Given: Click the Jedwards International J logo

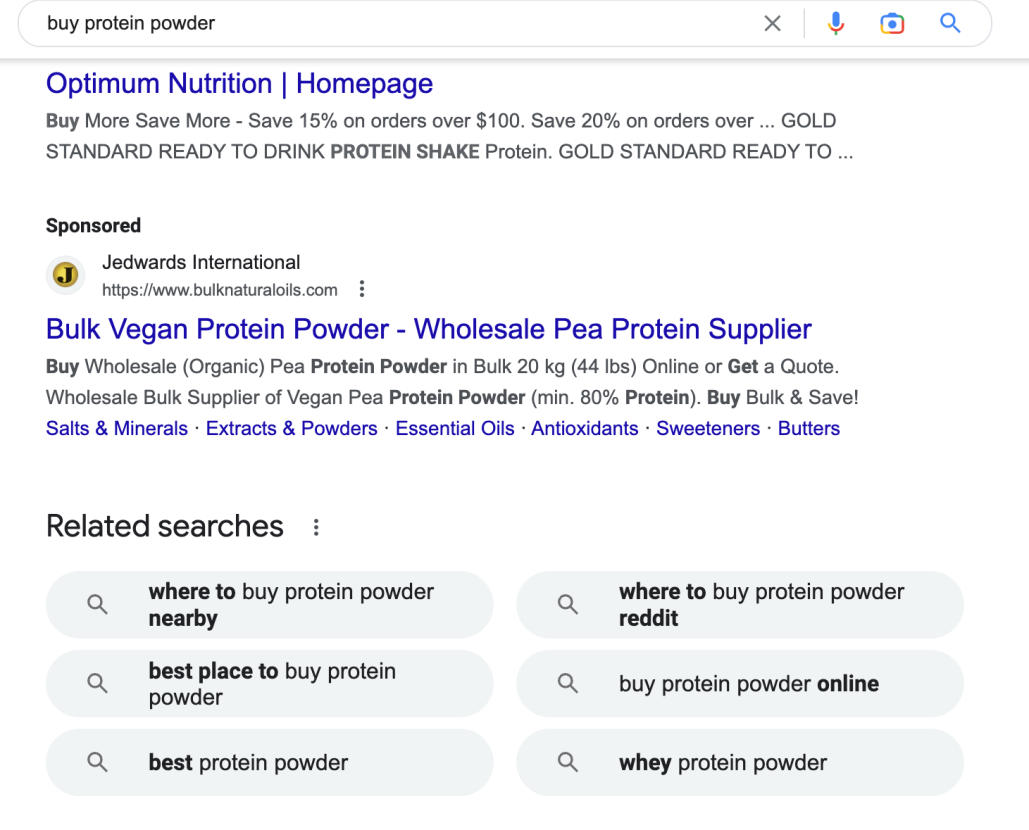Looking at the screenshot, I should pyautogui.click(x=66, y=275).
